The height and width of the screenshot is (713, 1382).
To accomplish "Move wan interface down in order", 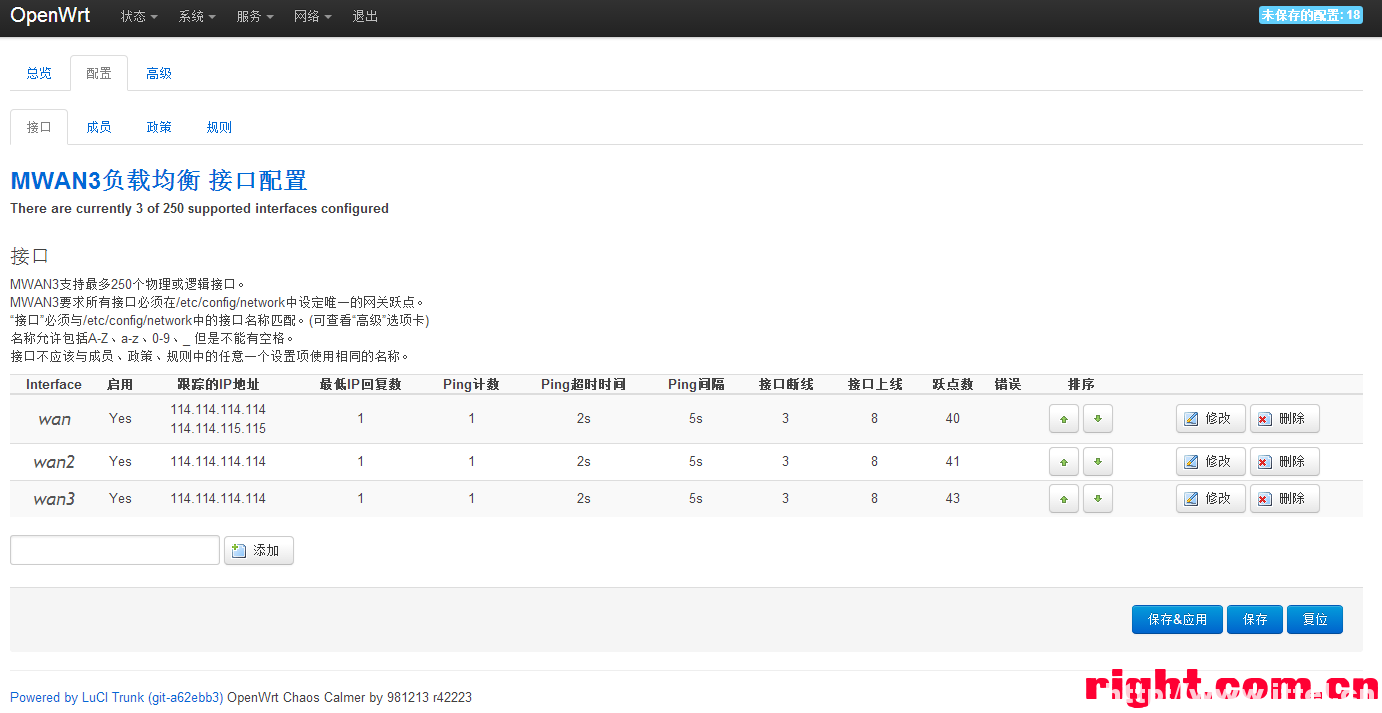I will (1097, 419).
